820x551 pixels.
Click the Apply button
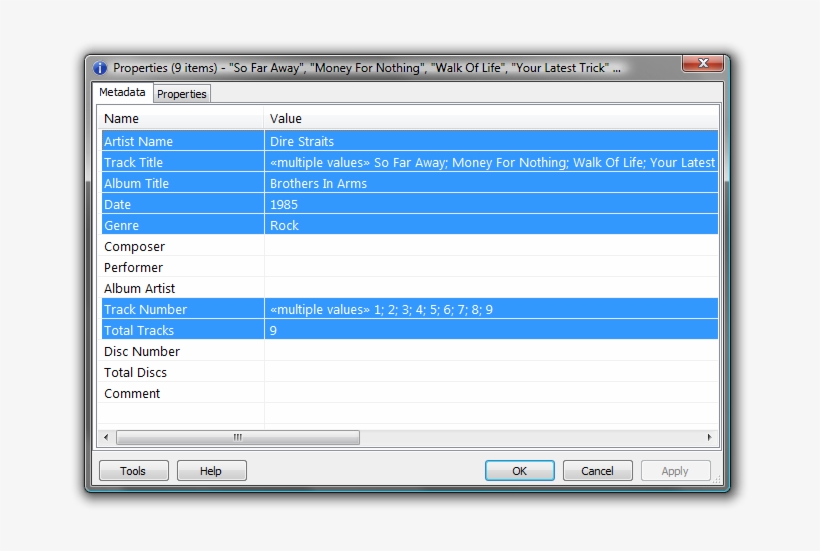tap(675, 471)
